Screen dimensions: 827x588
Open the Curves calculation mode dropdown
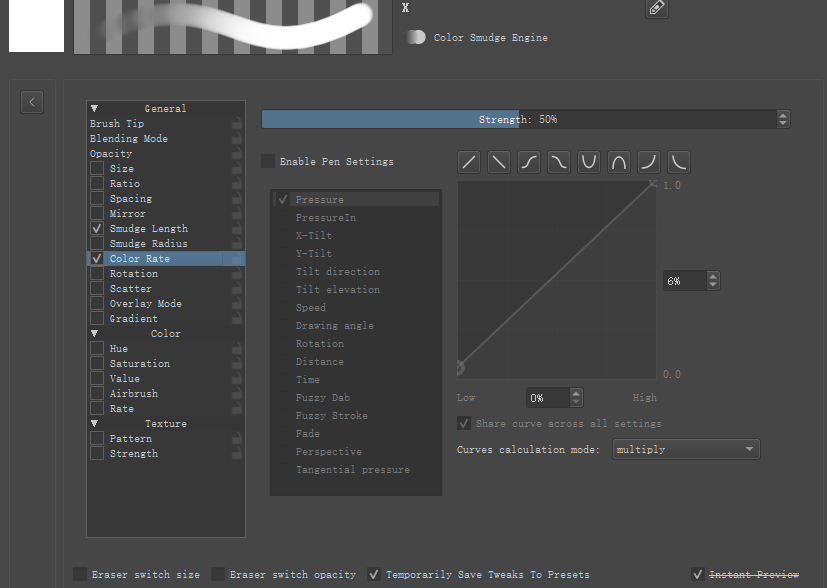tap(685, 450)
